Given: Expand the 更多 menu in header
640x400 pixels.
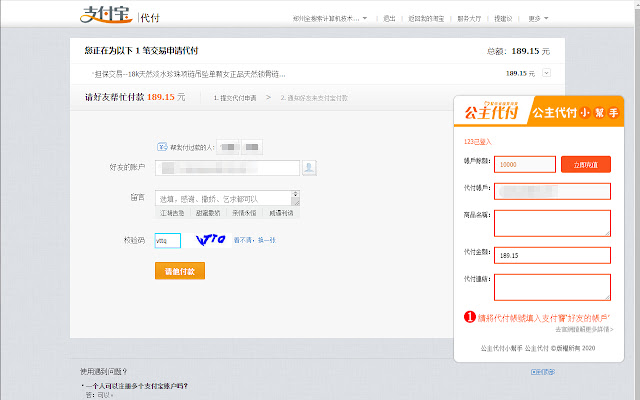Looking at the screenshot, I should (538, 18).
